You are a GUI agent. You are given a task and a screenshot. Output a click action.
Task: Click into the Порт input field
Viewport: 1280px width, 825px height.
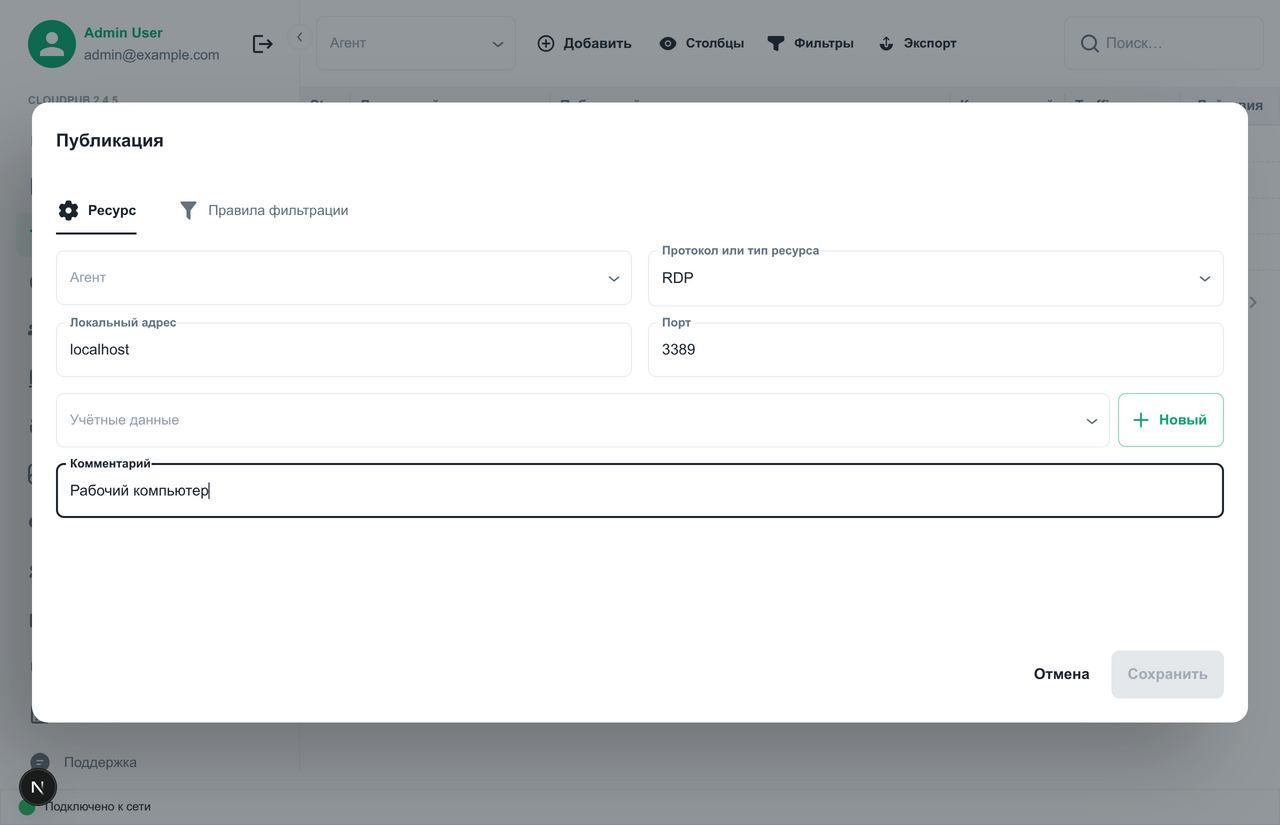click(935, 350)
